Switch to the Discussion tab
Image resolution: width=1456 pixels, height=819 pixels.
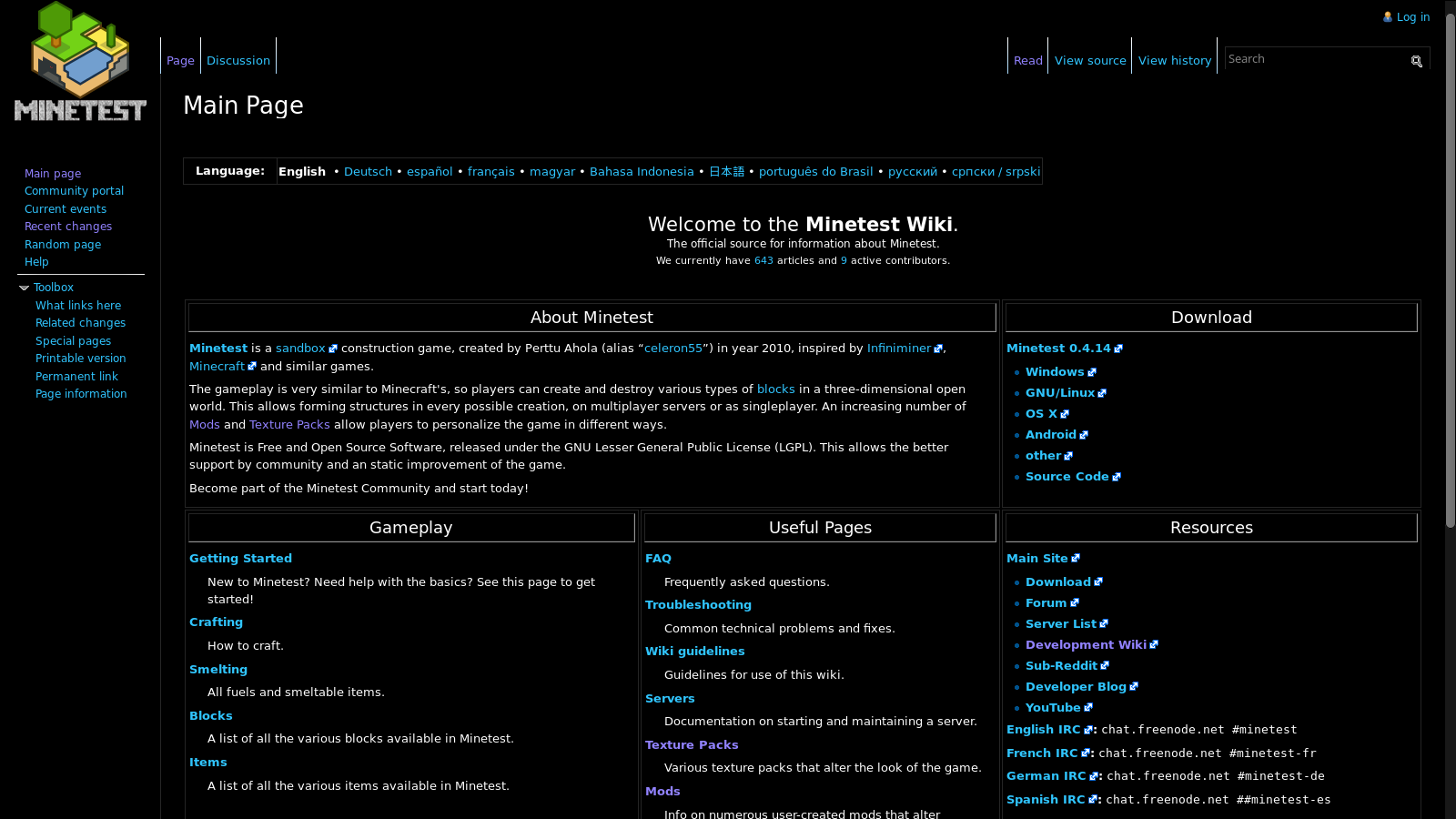[x=238, y=60]
